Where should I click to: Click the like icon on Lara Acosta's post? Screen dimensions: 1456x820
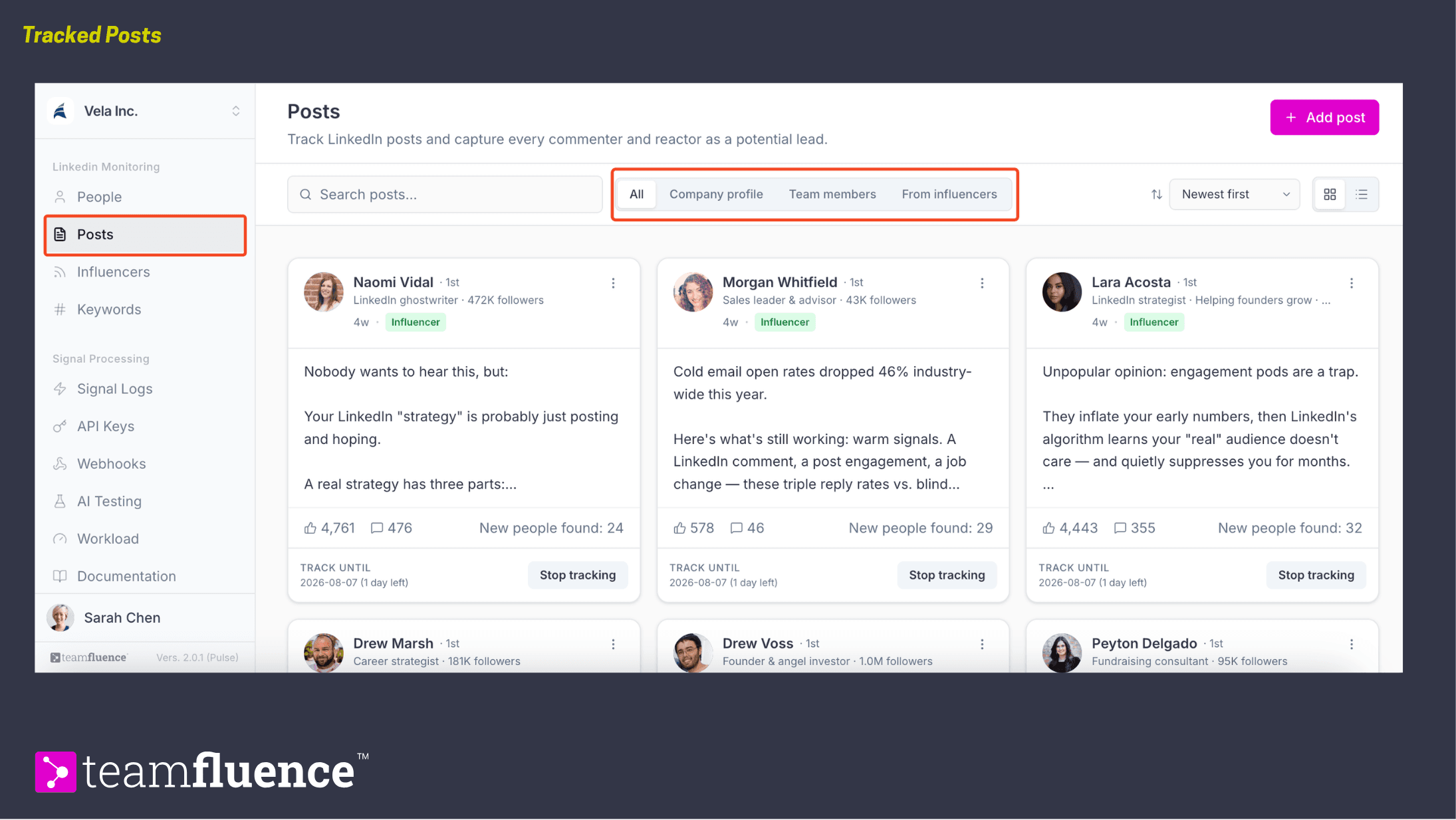coord(1049,528)
